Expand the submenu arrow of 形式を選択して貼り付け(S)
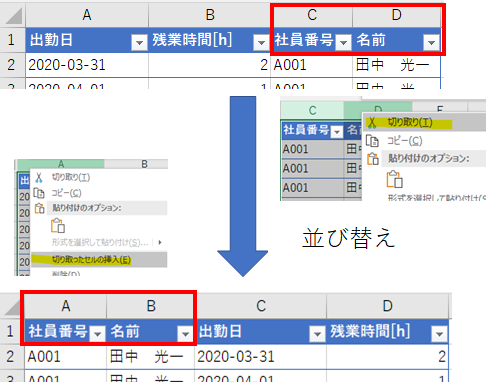The width and height of the screenshot is (486, 382). click(160, 242)
